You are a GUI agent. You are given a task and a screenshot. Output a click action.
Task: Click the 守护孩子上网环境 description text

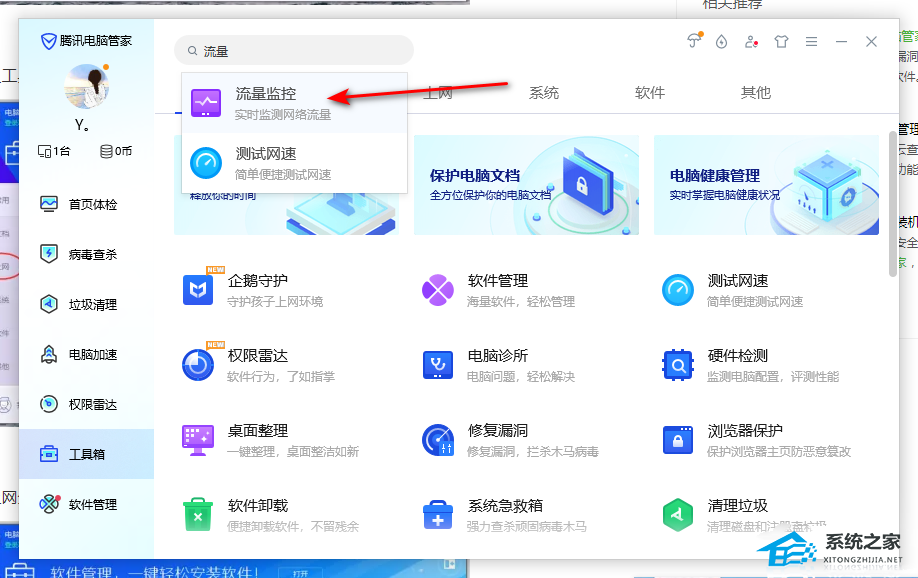pos(275,302)
